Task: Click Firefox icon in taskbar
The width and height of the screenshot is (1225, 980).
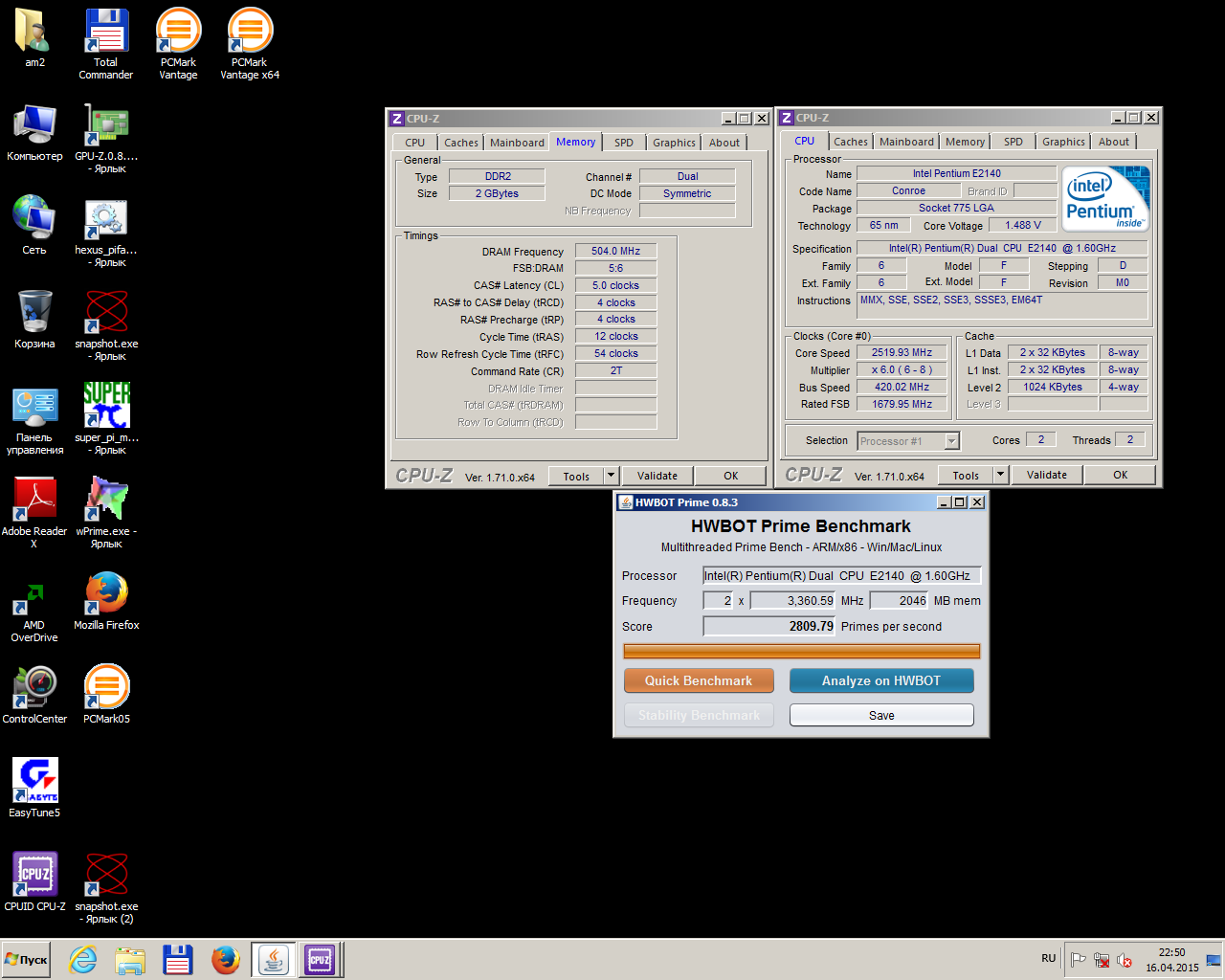Action: [x=226, y=959]
